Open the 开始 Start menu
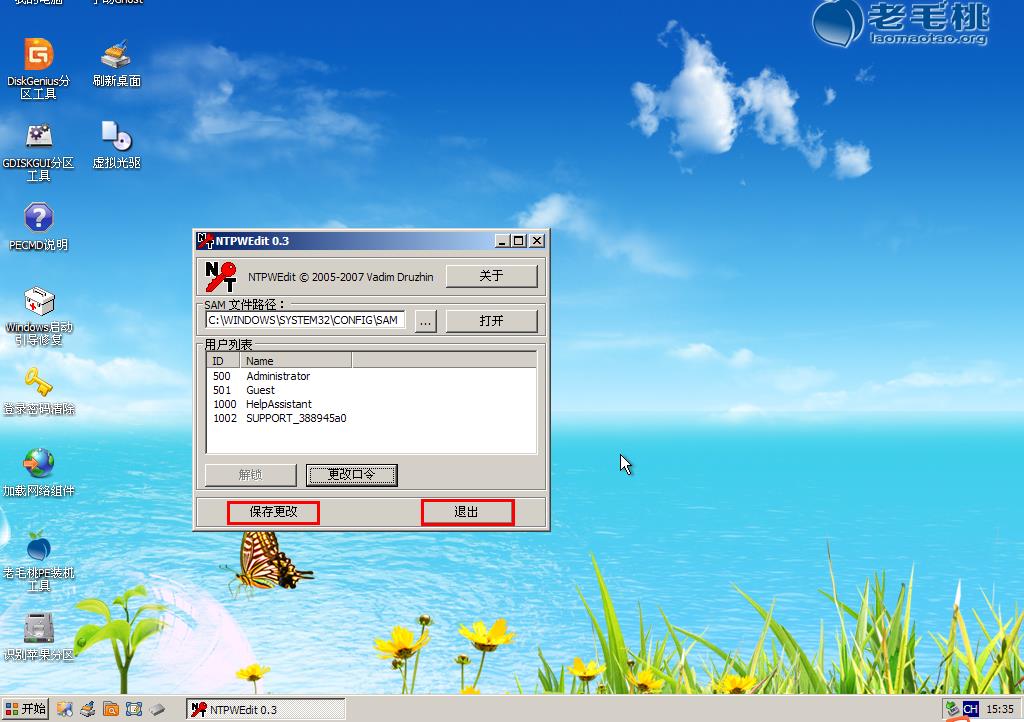This screenshot has width=1024, height=722. (x=26, y=709)
